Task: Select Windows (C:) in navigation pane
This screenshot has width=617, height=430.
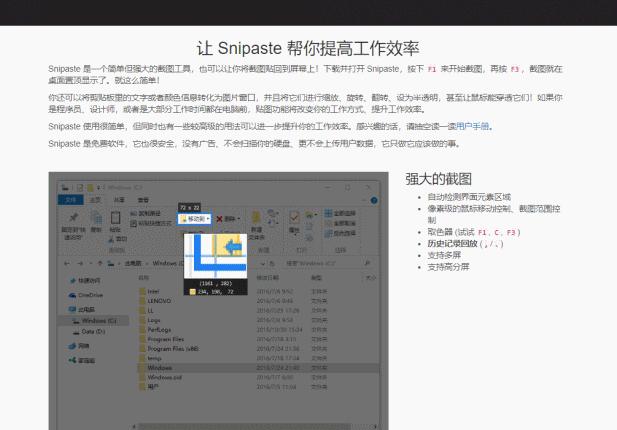Action: 94,321
